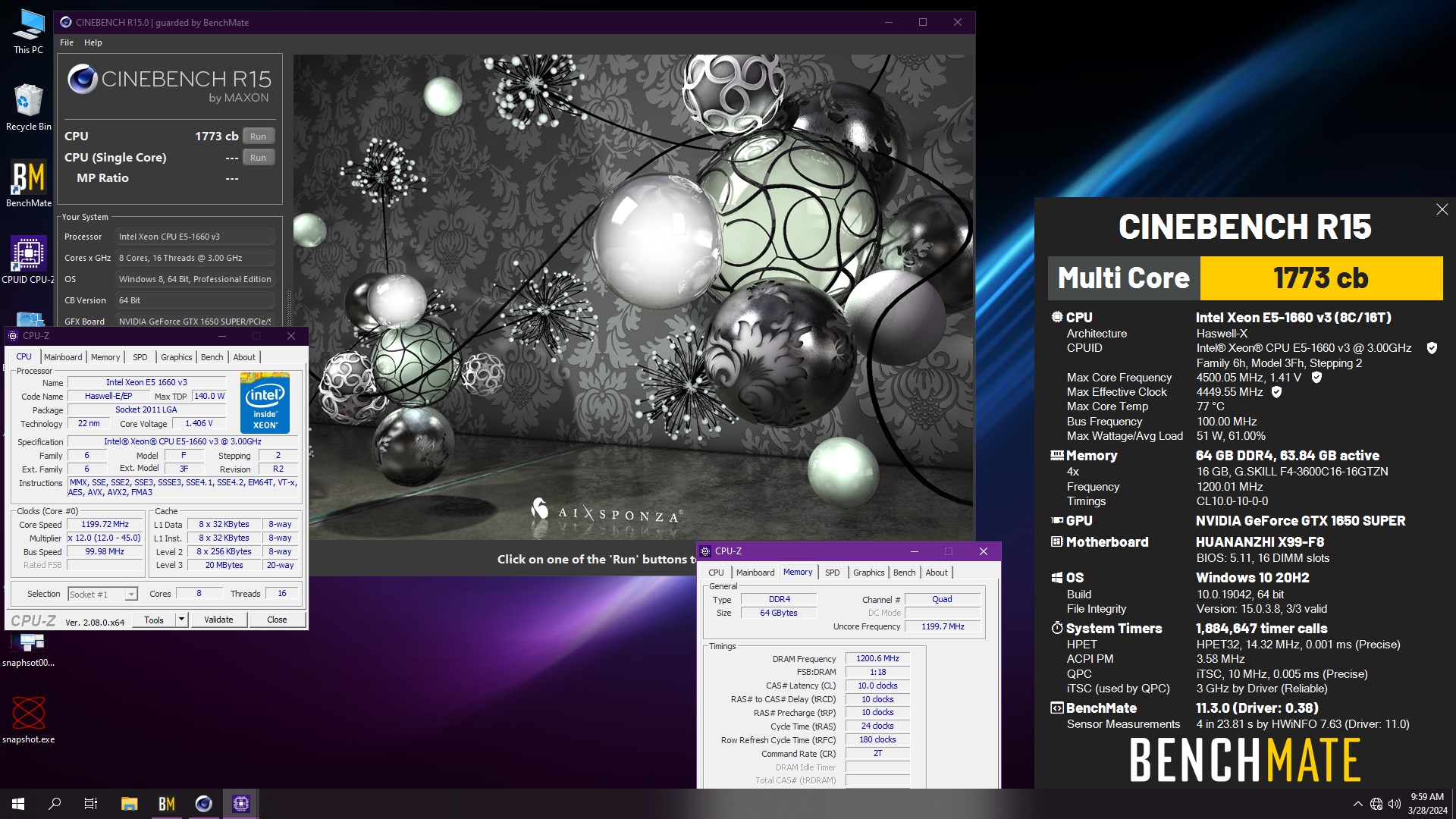Screen dimensions: 1456x819
Task: Click Intel Xeon inside logo in CPU-Z
Action: click(x=265, y=402)
